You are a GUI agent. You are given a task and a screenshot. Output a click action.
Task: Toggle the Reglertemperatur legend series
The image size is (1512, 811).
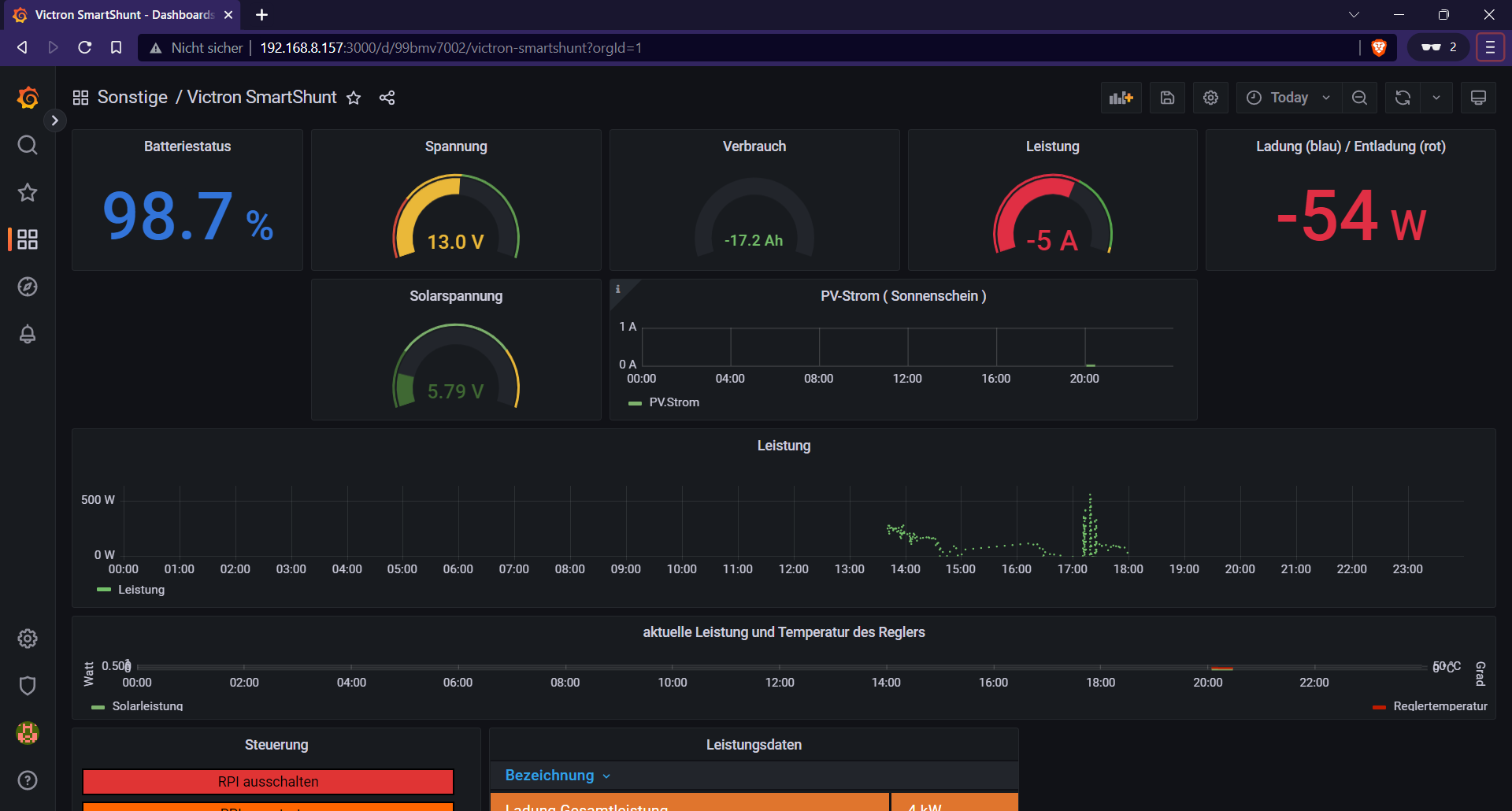pyautogui.click(x=1440, y=706)
